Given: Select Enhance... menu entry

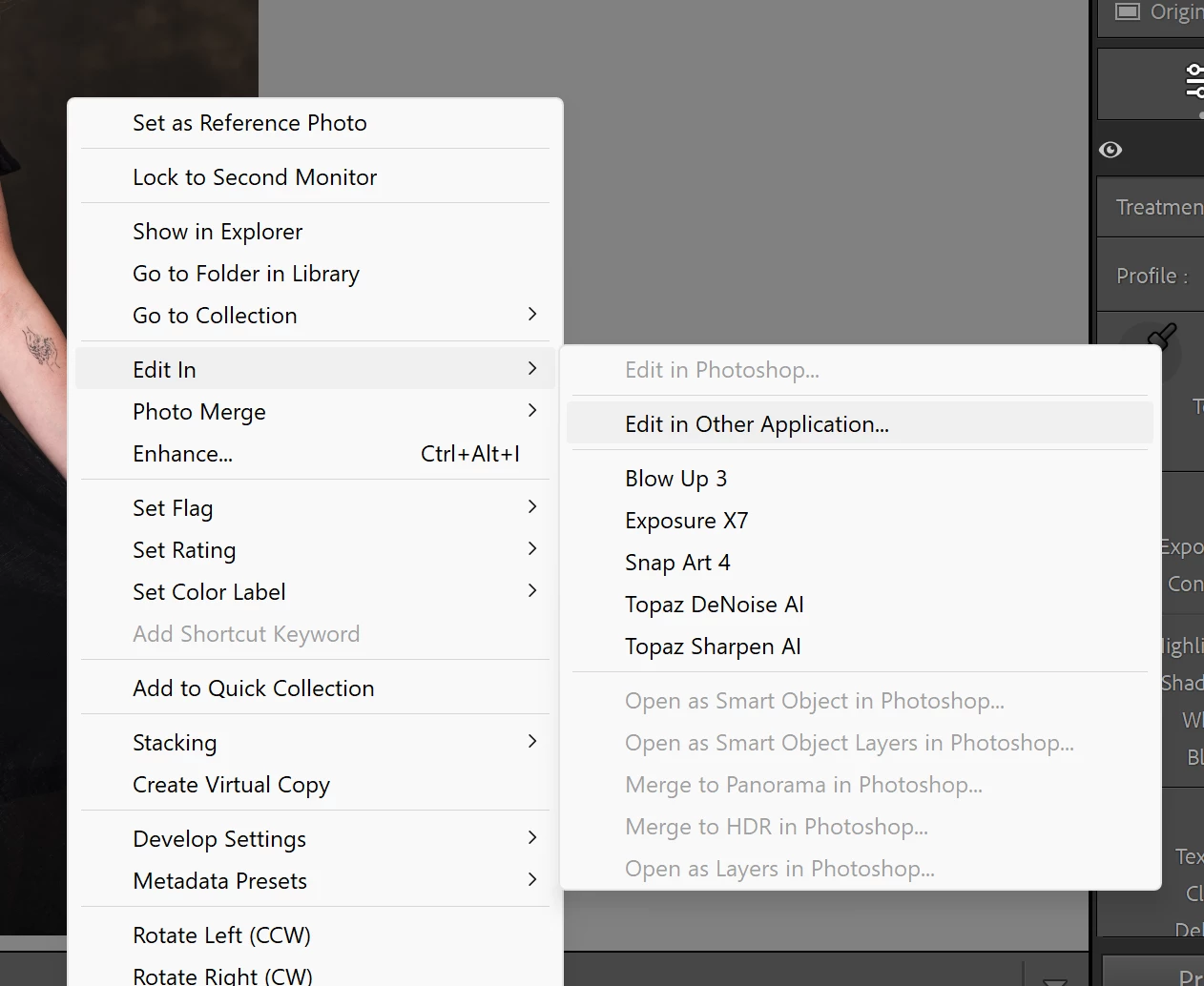Looking at the screenshot, I should [315, 454].
